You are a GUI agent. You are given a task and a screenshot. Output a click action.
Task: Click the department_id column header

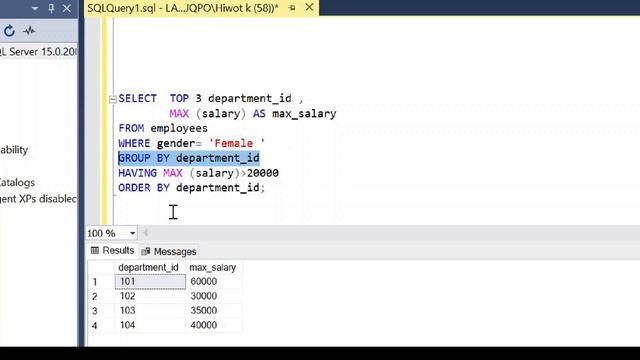point(149,267)
